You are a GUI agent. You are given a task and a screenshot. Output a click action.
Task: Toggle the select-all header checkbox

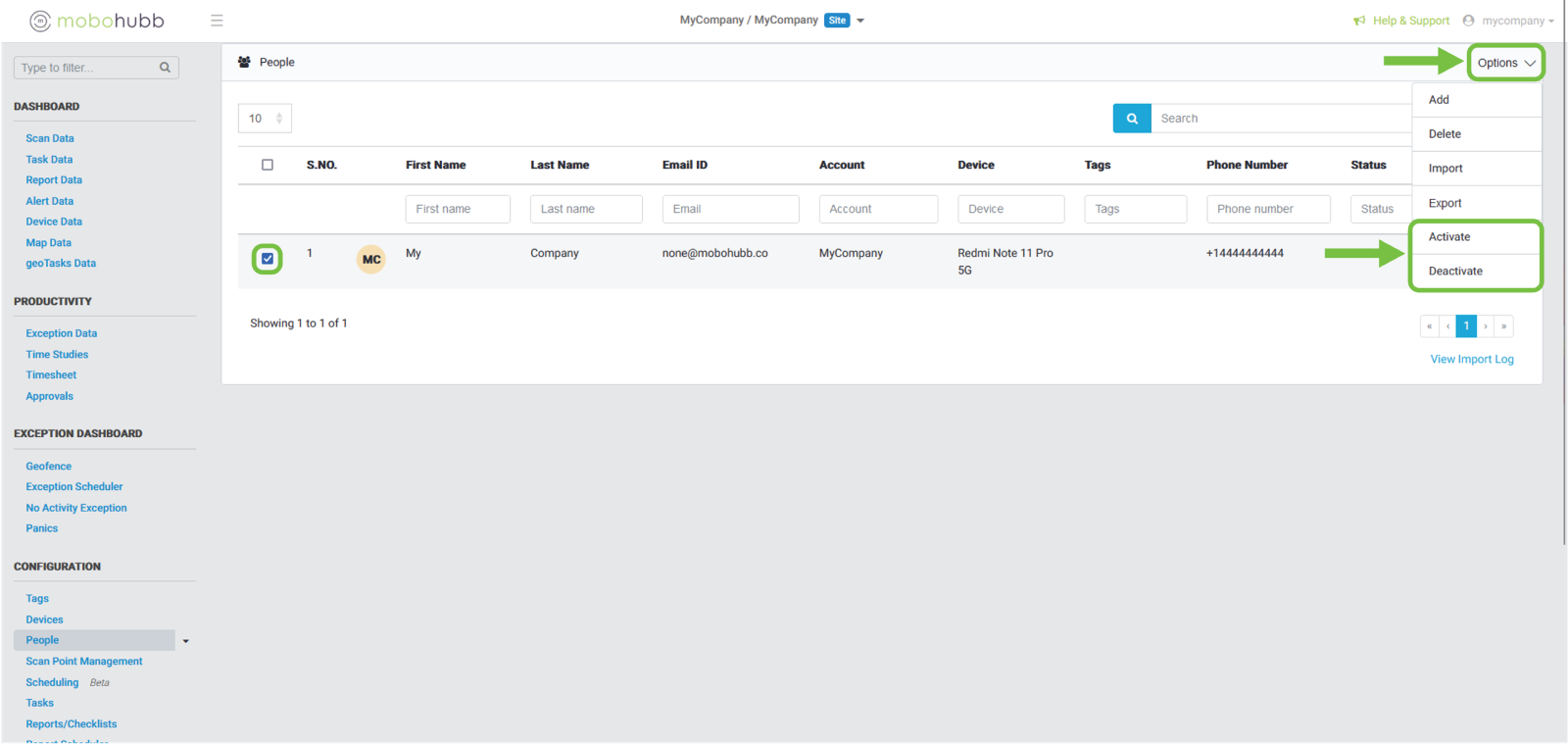click(268, 165)
